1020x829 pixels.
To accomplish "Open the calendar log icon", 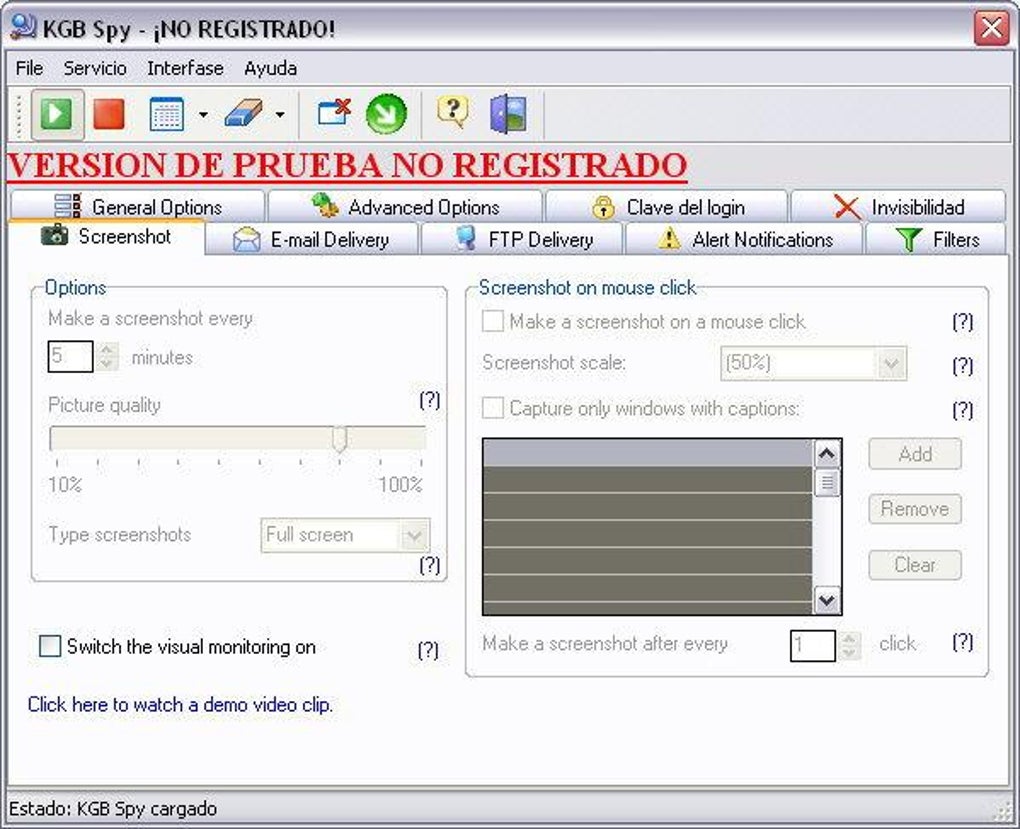I will pyautogui.click(x=167, y=115).
